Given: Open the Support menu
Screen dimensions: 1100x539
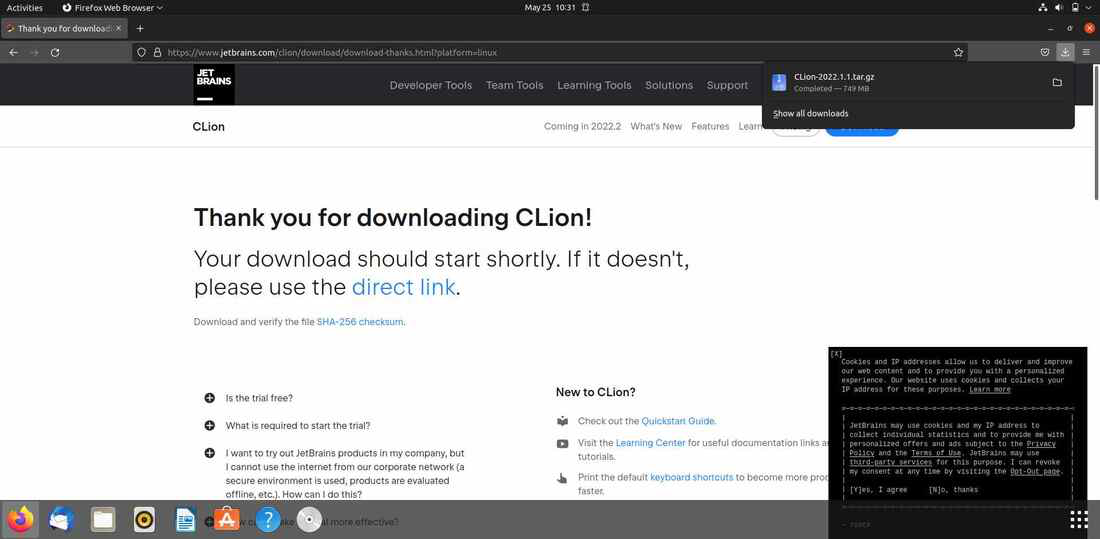Looking at the screenshot, I should tap(727, 85).
